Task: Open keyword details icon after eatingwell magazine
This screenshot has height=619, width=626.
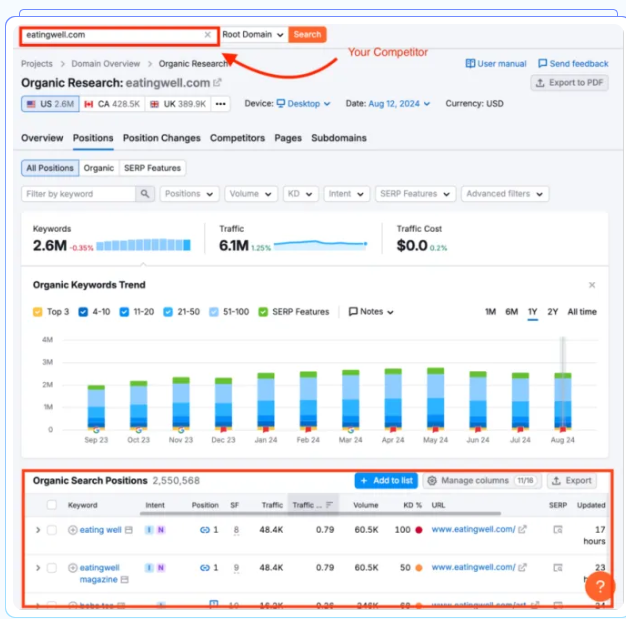Action: tap(125, 579)
